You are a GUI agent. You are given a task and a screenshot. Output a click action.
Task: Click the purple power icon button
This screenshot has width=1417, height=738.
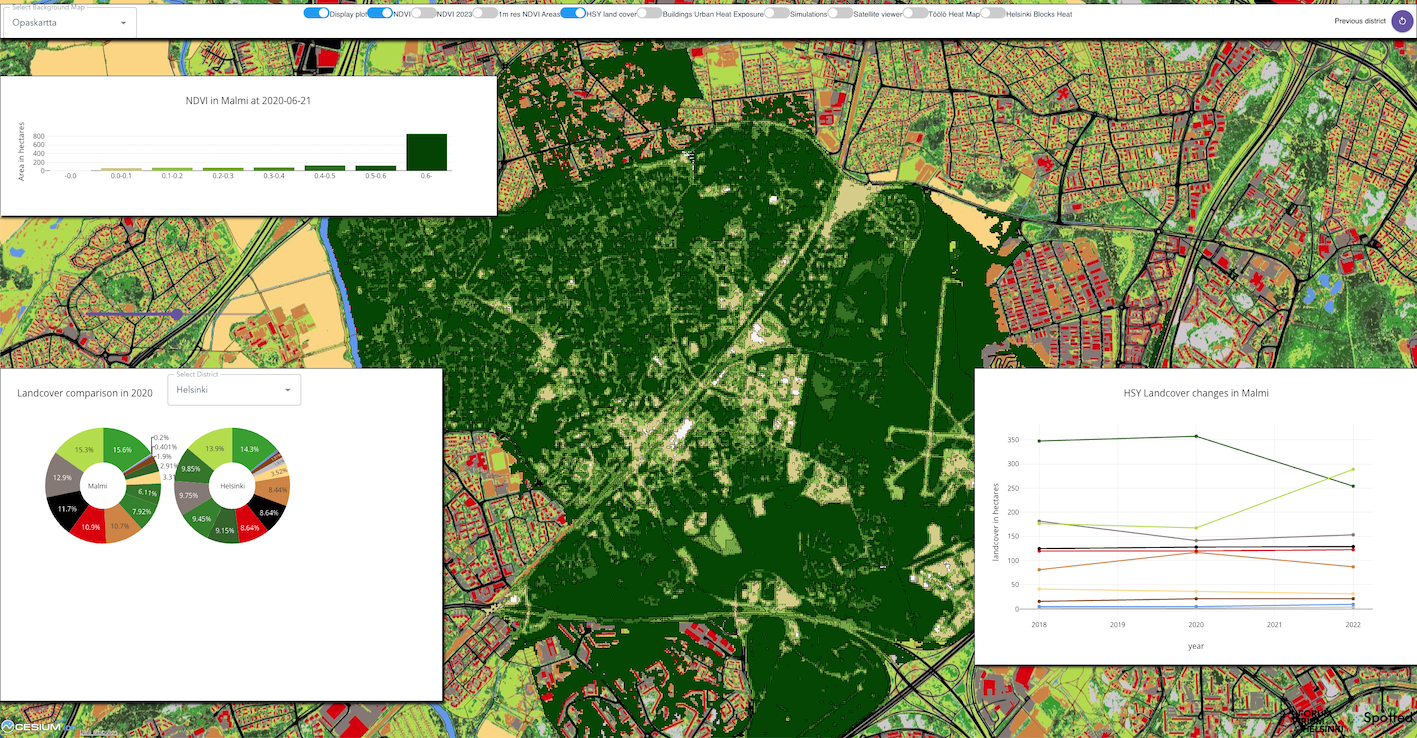coord(1403,20)
